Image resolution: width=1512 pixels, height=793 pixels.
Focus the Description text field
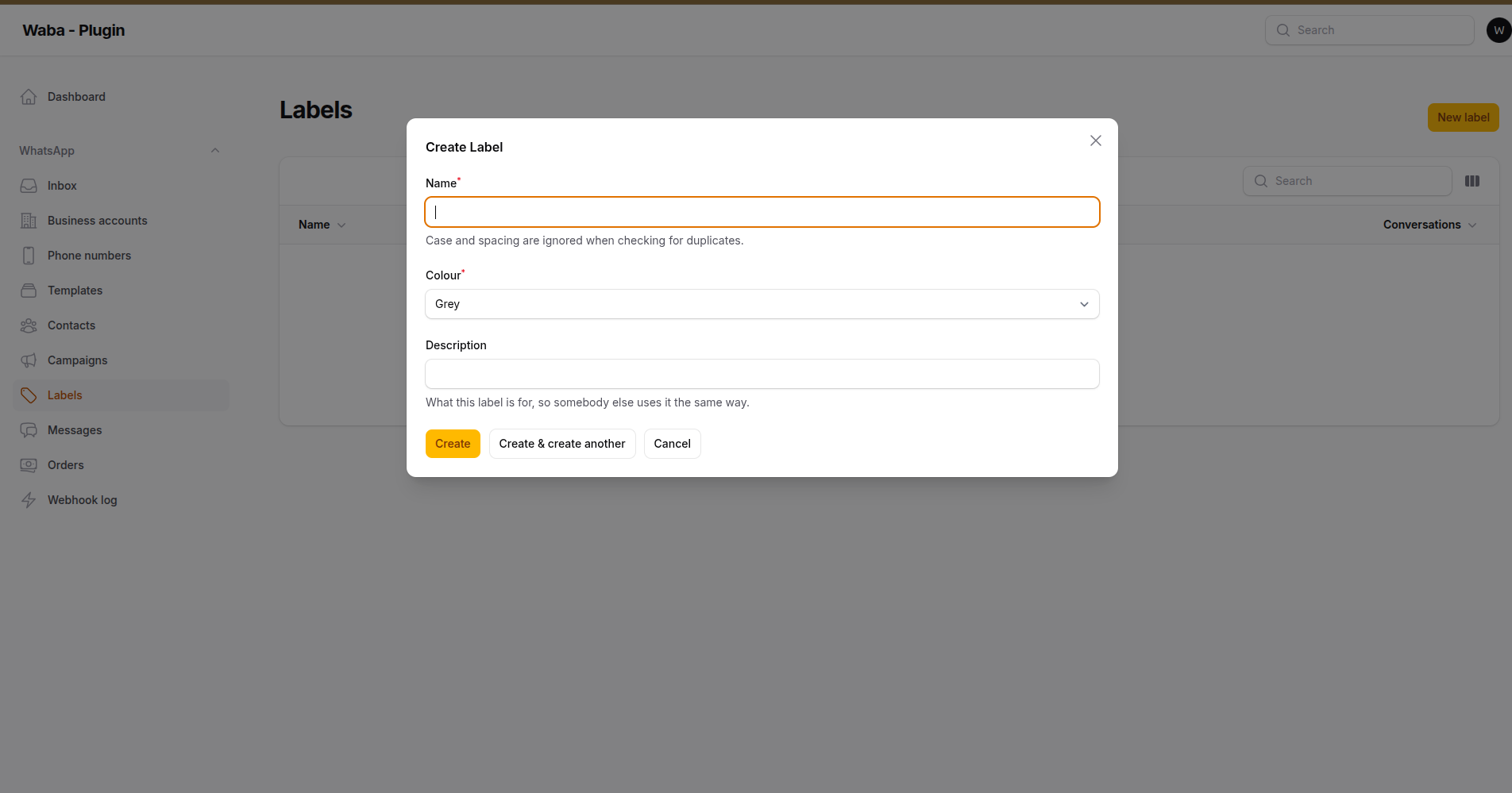tap(762, 374)
